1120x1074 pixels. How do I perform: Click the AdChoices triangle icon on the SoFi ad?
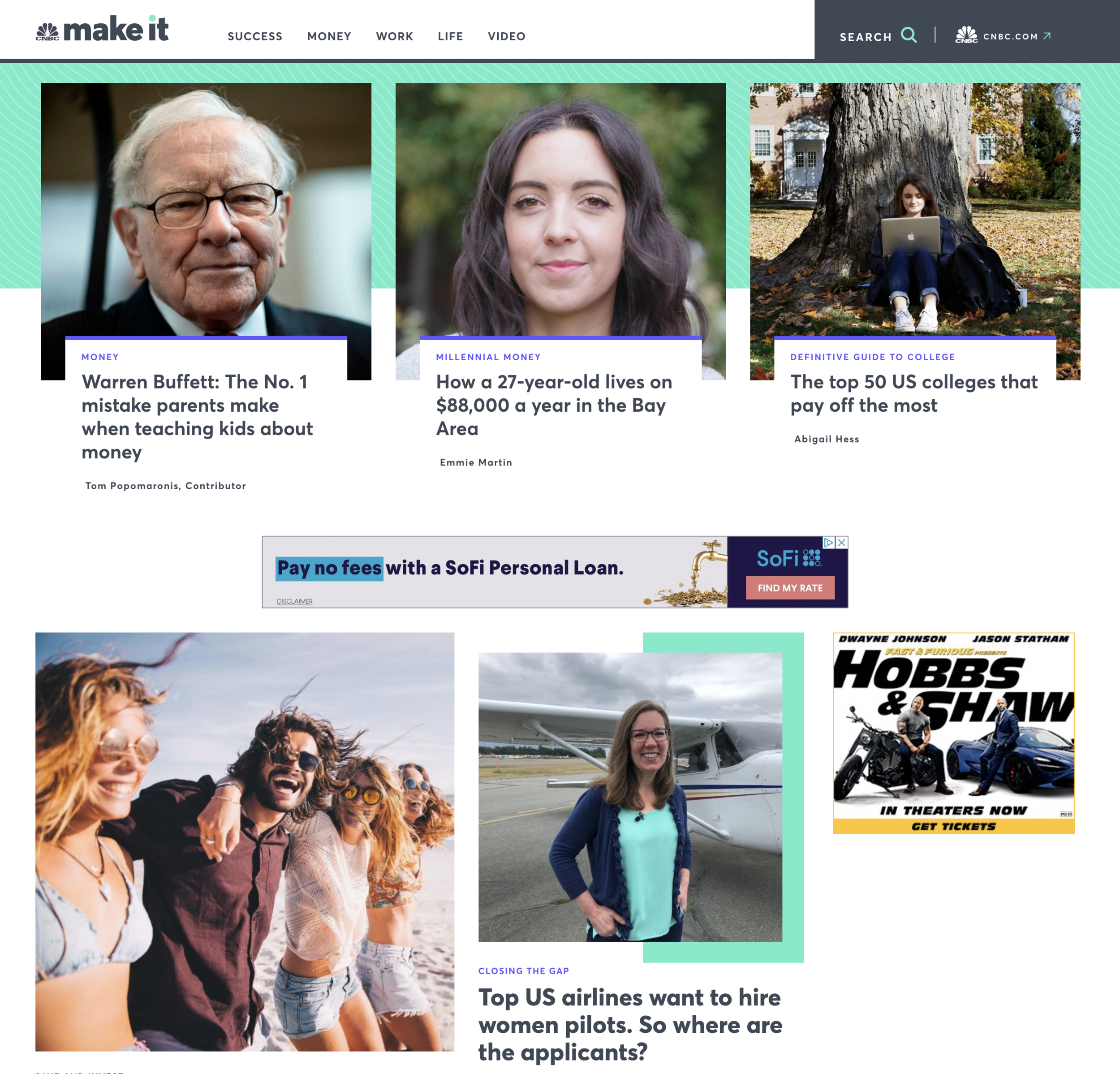click(x=828, y=543)
